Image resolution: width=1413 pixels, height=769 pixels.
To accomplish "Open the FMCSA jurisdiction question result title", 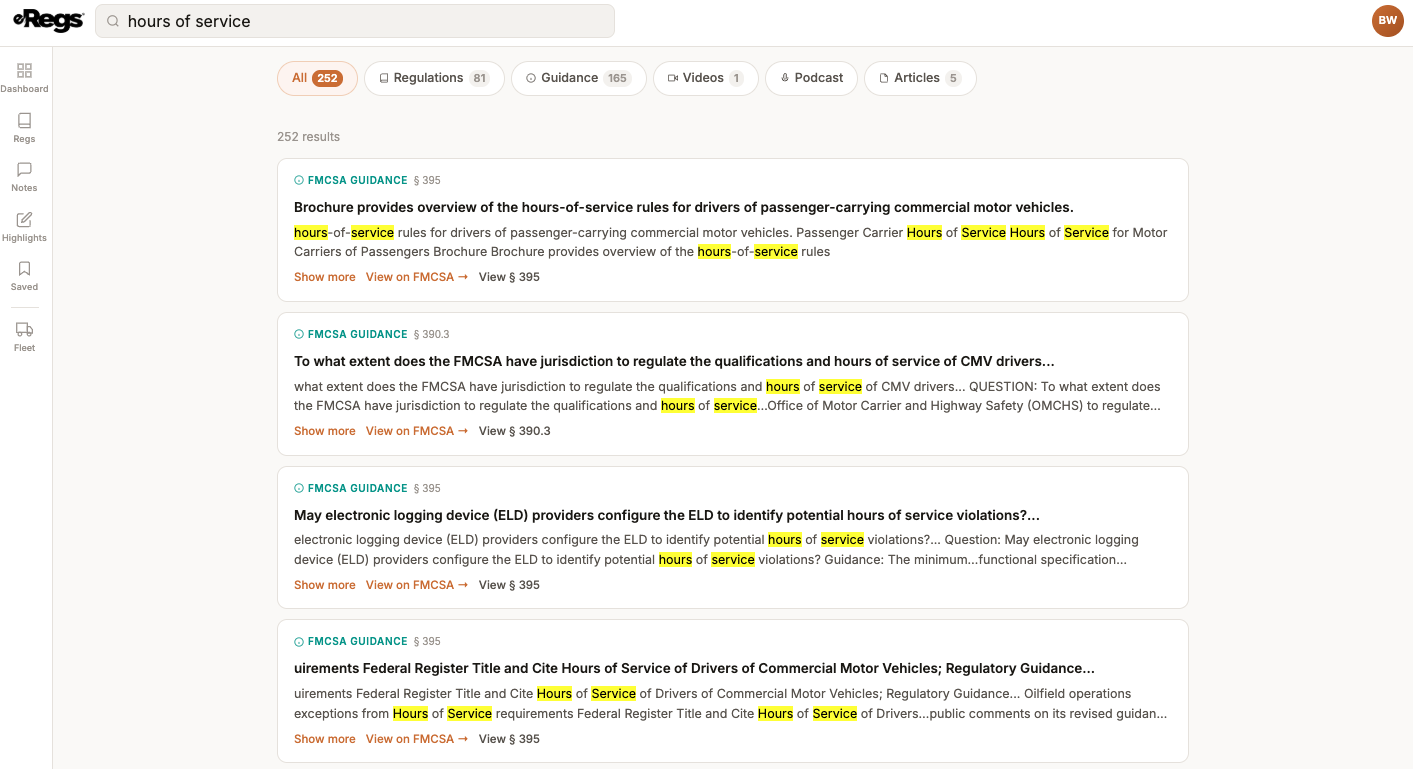I will pyautogui.click(x=674, y=361).
